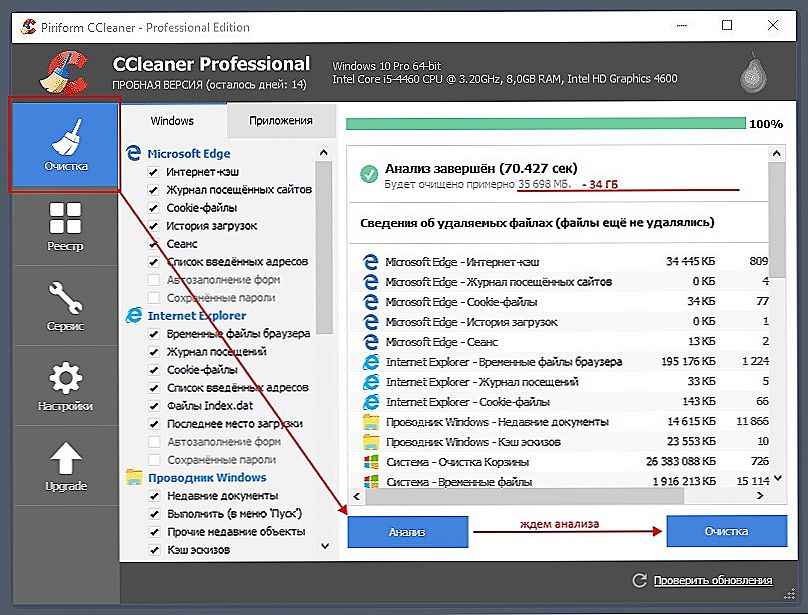The height and width of the screenshot is (615, 808).
Task: Open the Upgrade section
Action: coord(65,466)
